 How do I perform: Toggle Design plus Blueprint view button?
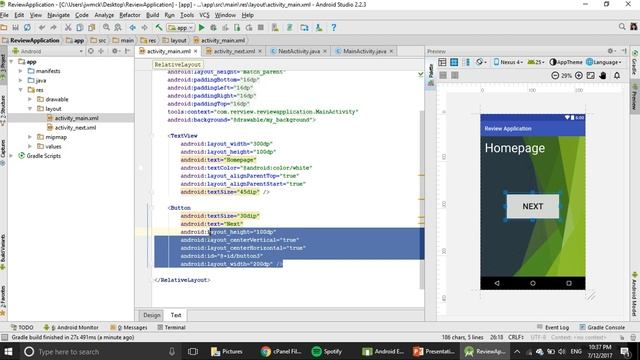[x=467, y=62]
